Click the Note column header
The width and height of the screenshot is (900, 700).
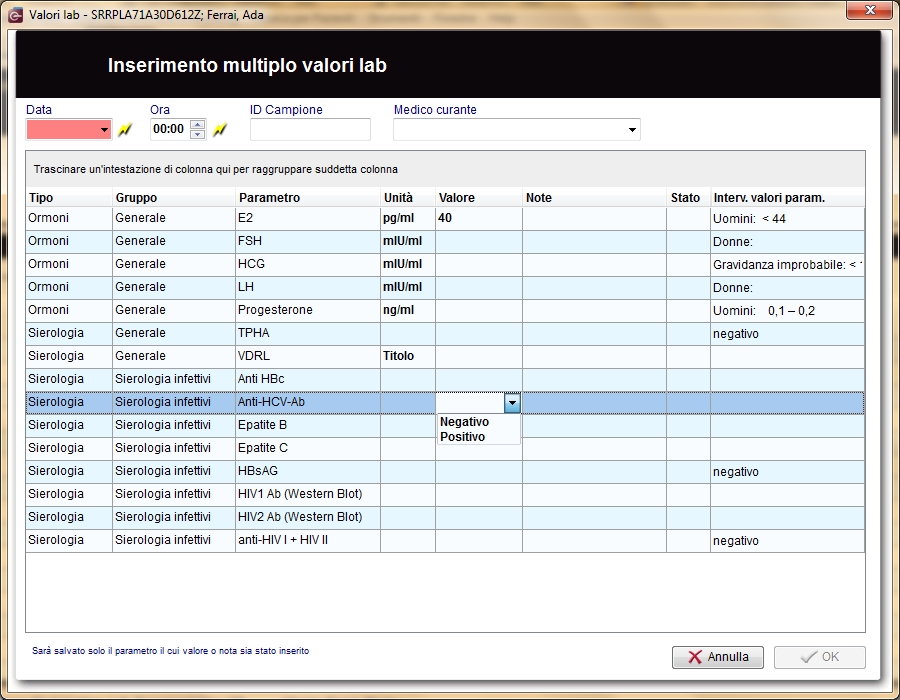[594, 197]
